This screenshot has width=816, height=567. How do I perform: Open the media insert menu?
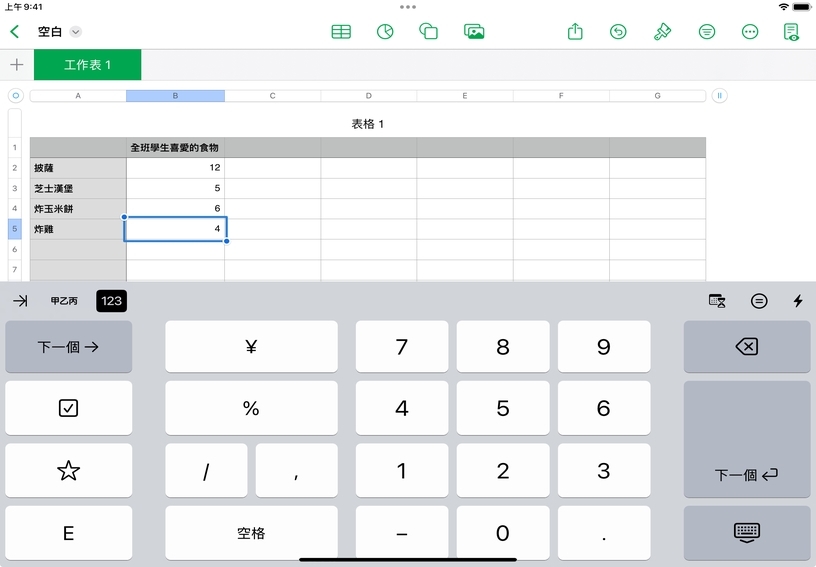pyautogui.click(x=474, y=32)
